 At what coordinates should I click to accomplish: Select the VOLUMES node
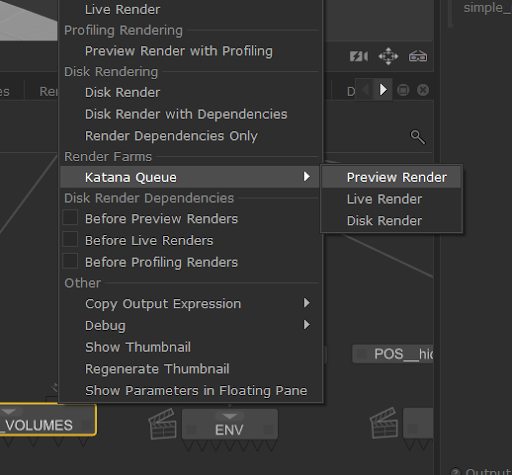coord(48,420)
